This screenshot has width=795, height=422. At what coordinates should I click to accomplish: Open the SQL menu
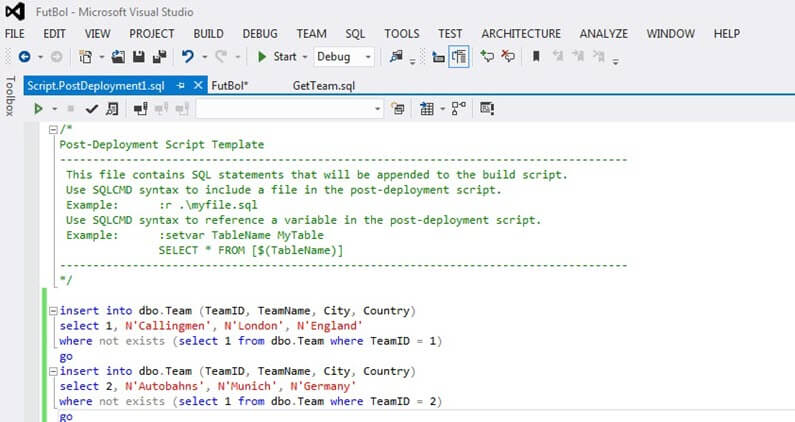[355, 33]
